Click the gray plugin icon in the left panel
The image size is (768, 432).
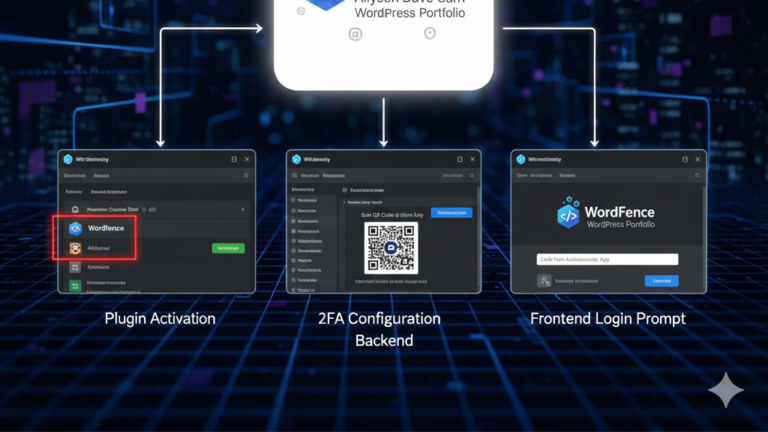point(75,267)
